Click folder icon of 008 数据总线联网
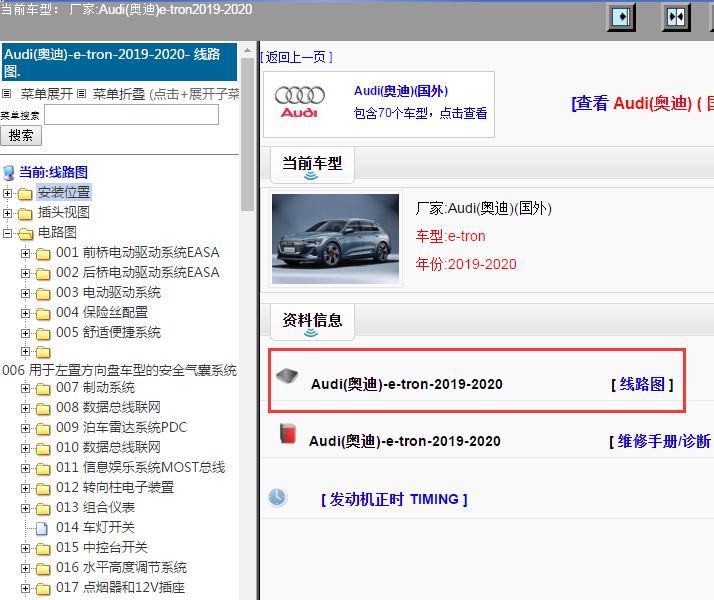 tap(43, 409)
